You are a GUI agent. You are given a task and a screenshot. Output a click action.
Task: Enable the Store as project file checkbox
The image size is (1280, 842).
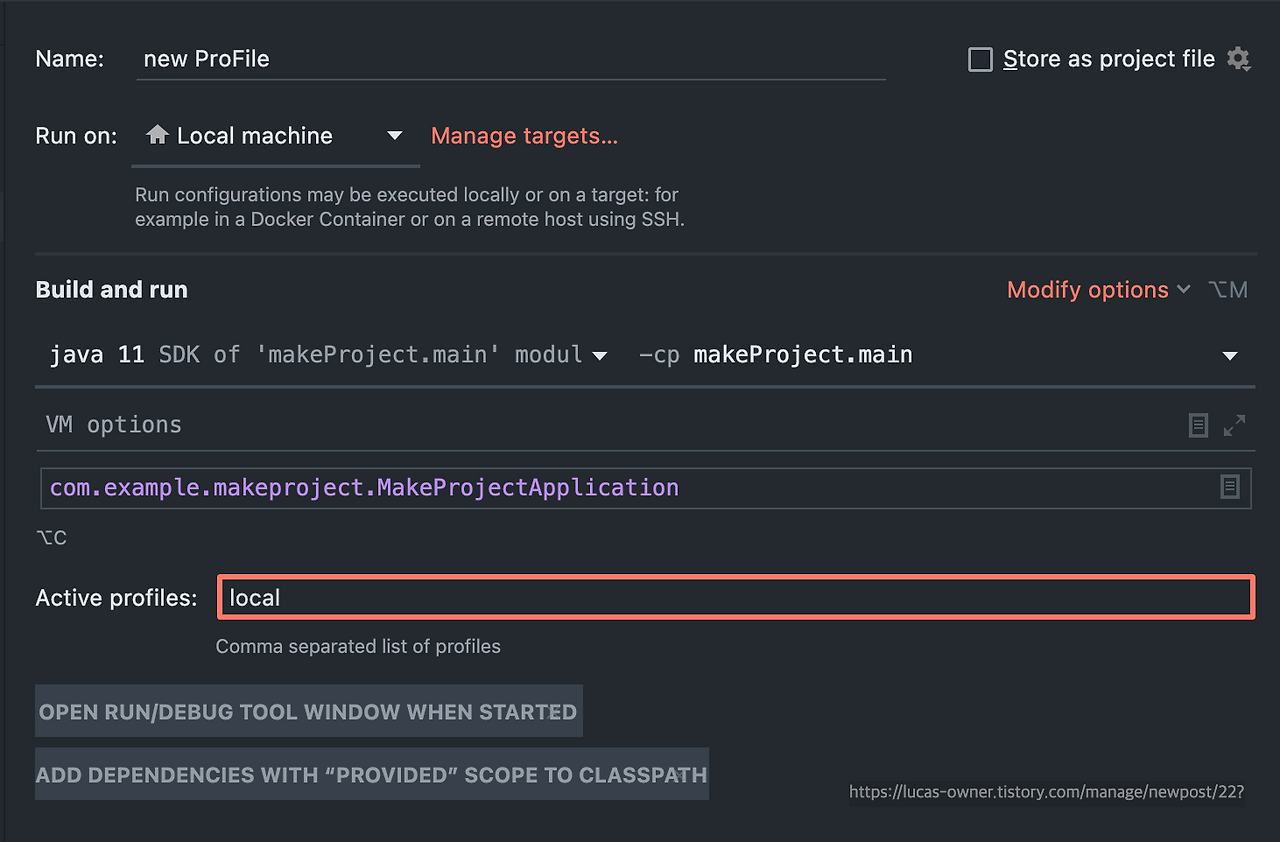pos(979,59)
